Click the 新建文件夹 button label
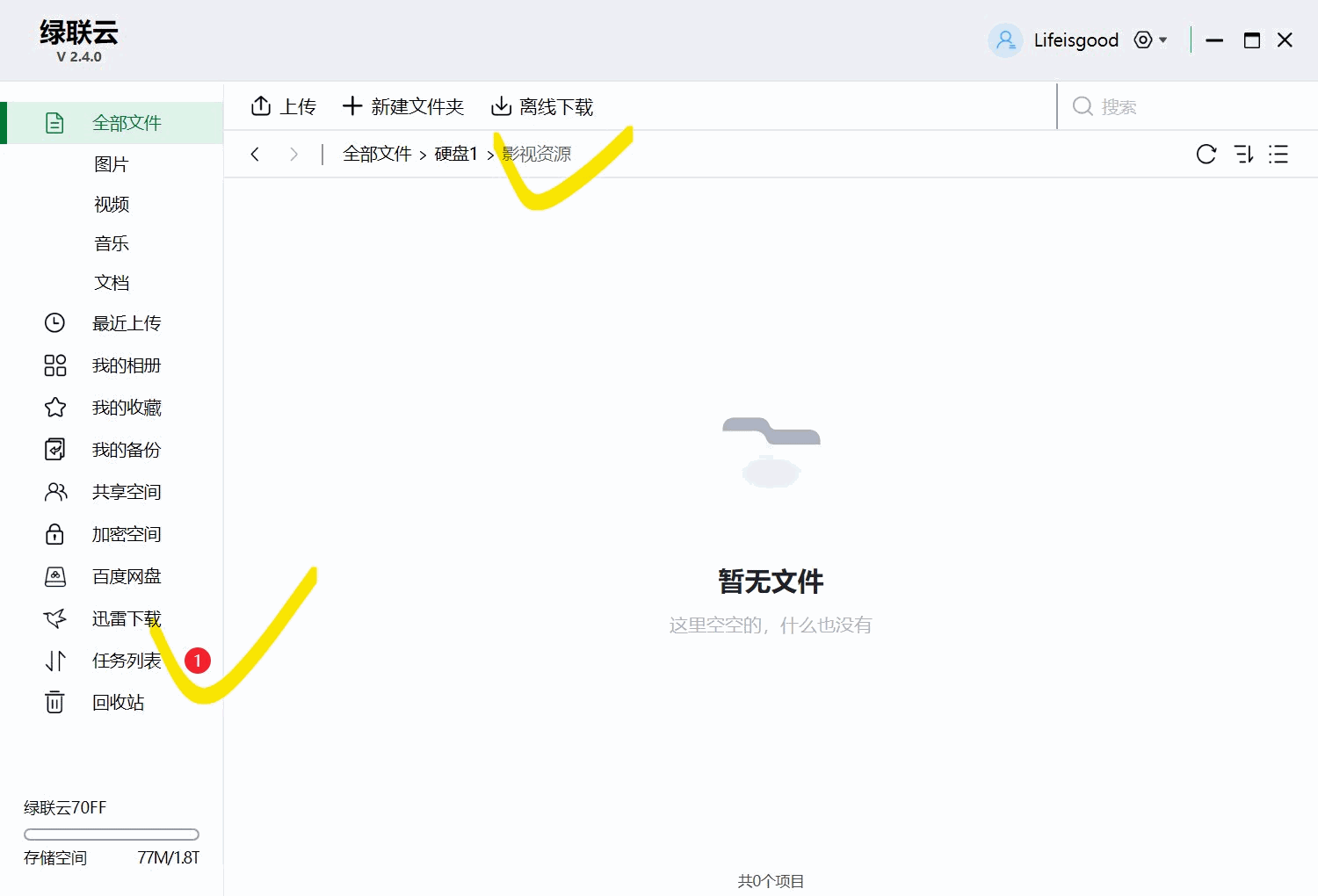 pyautogui.click(x=417, y=107)
